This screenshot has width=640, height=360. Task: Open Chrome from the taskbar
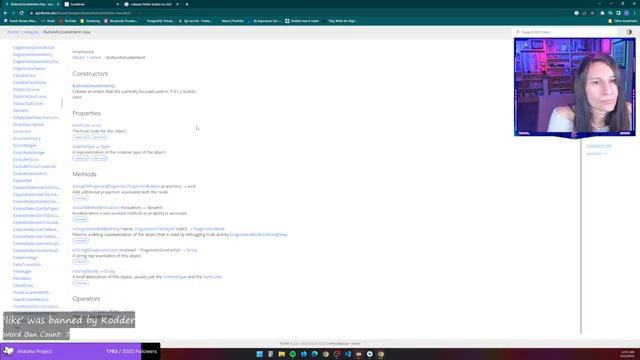pyautogui.click(x=381, y=354)
